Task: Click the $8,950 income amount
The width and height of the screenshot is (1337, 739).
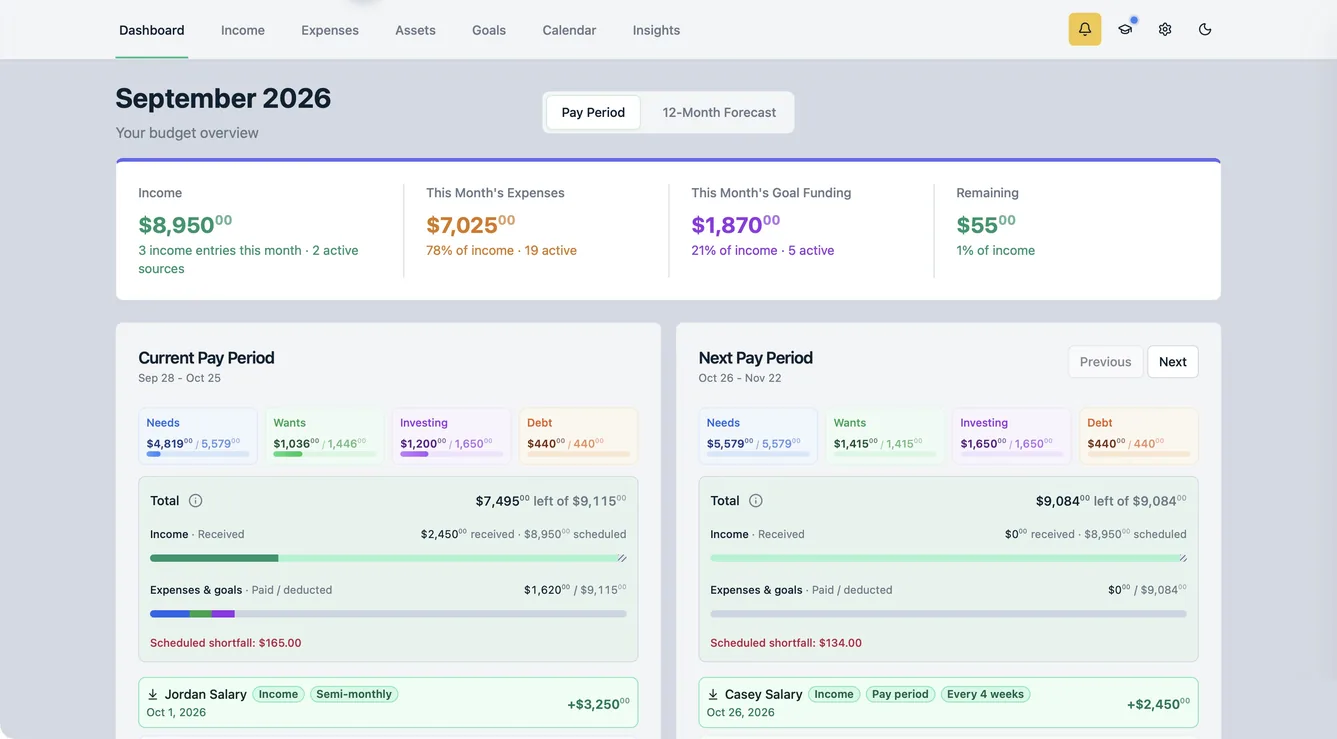Action: click(185, 224)
